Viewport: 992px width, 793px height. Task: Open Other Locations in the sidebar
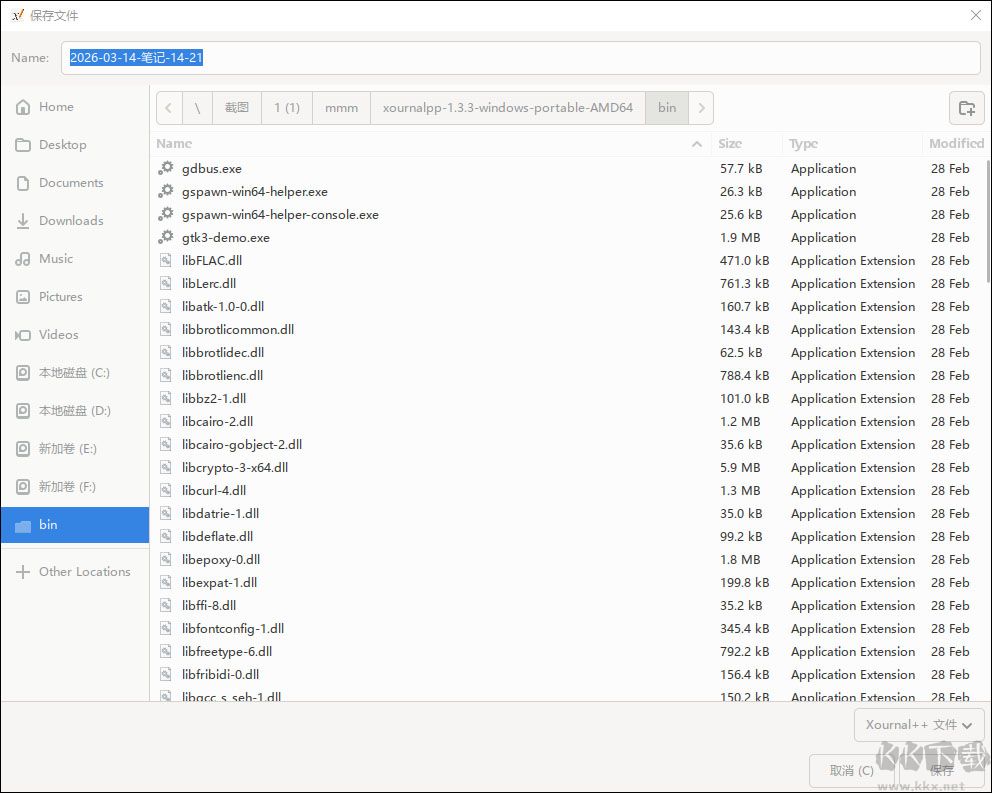75,571
